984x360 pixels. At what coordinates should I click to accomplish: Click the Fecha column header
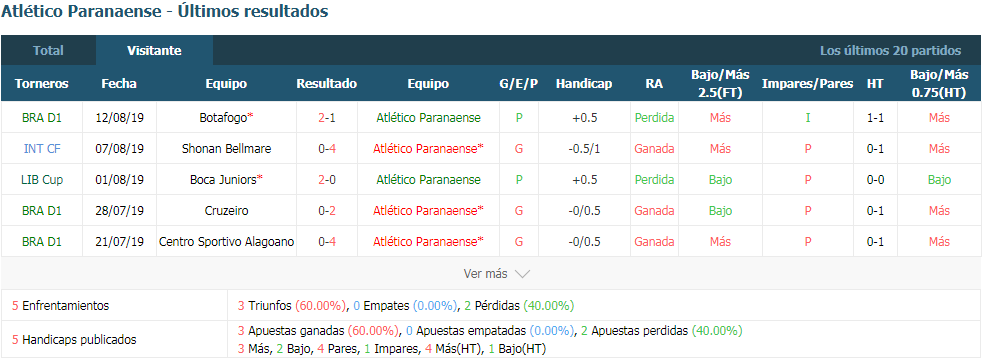[x=119, y=83]
